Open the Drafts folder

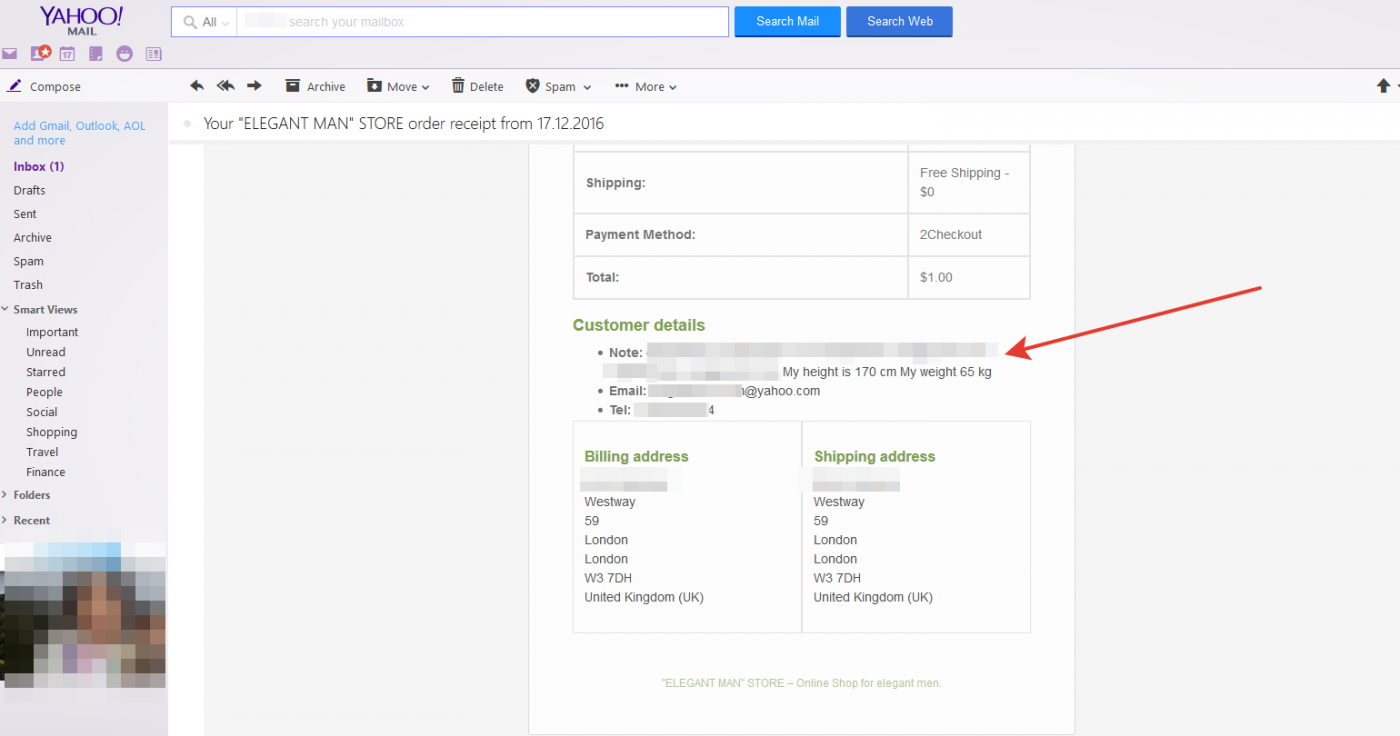point(29,190)
